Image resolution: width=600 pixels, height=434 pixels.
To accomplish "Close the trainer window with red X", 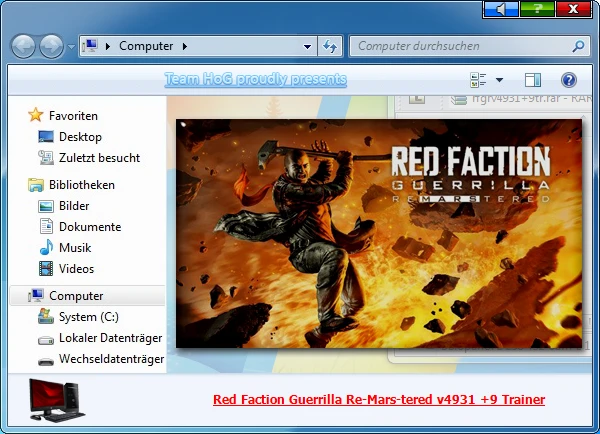I will point(574,9).
